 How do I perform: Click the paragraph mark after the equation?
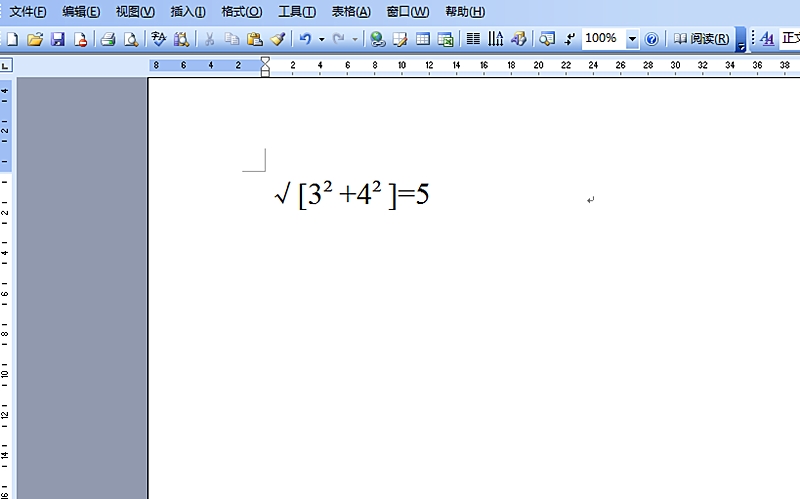pos(590,200)
